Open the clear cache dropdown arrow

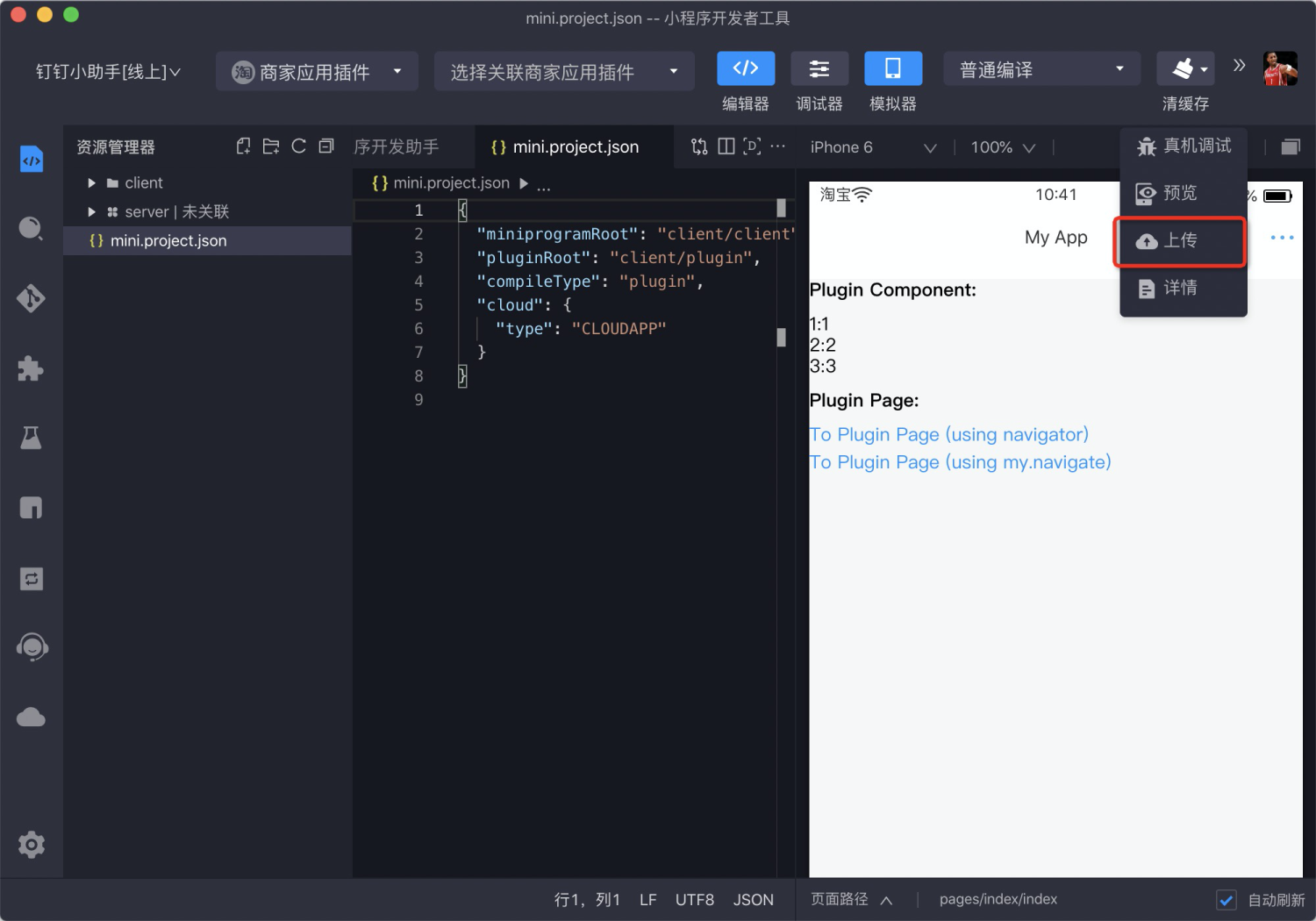[x=1204, y=69]
